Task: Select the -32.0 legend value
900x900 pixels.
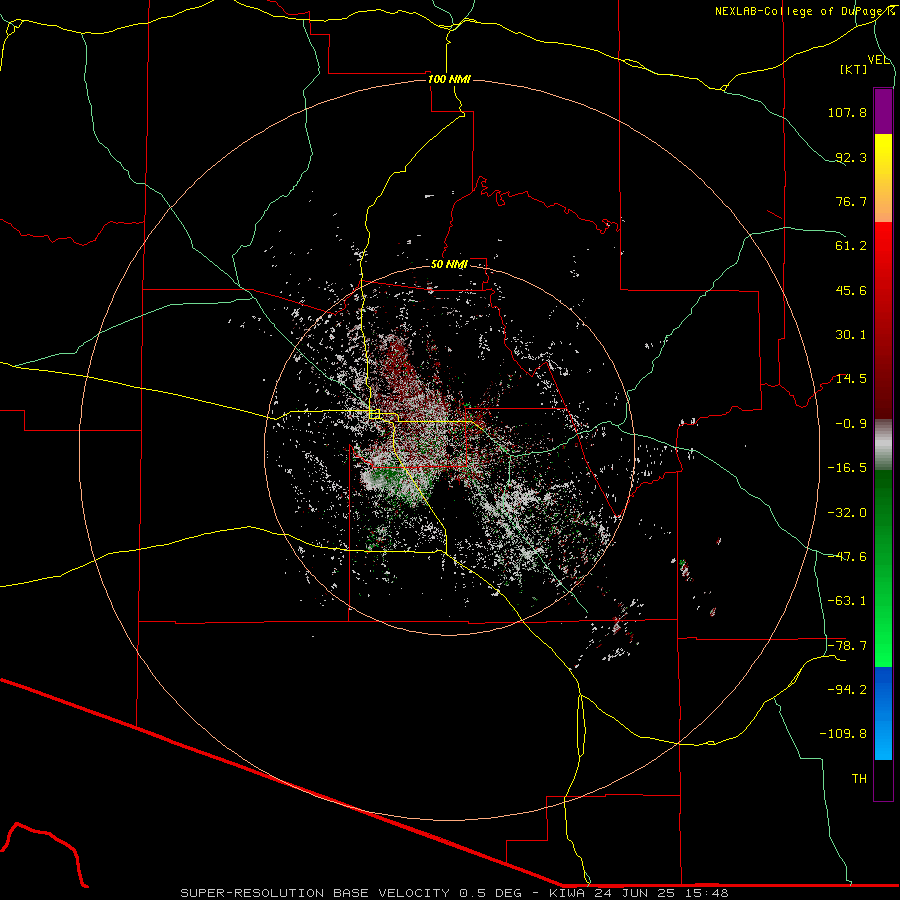Action: (847, 513)
